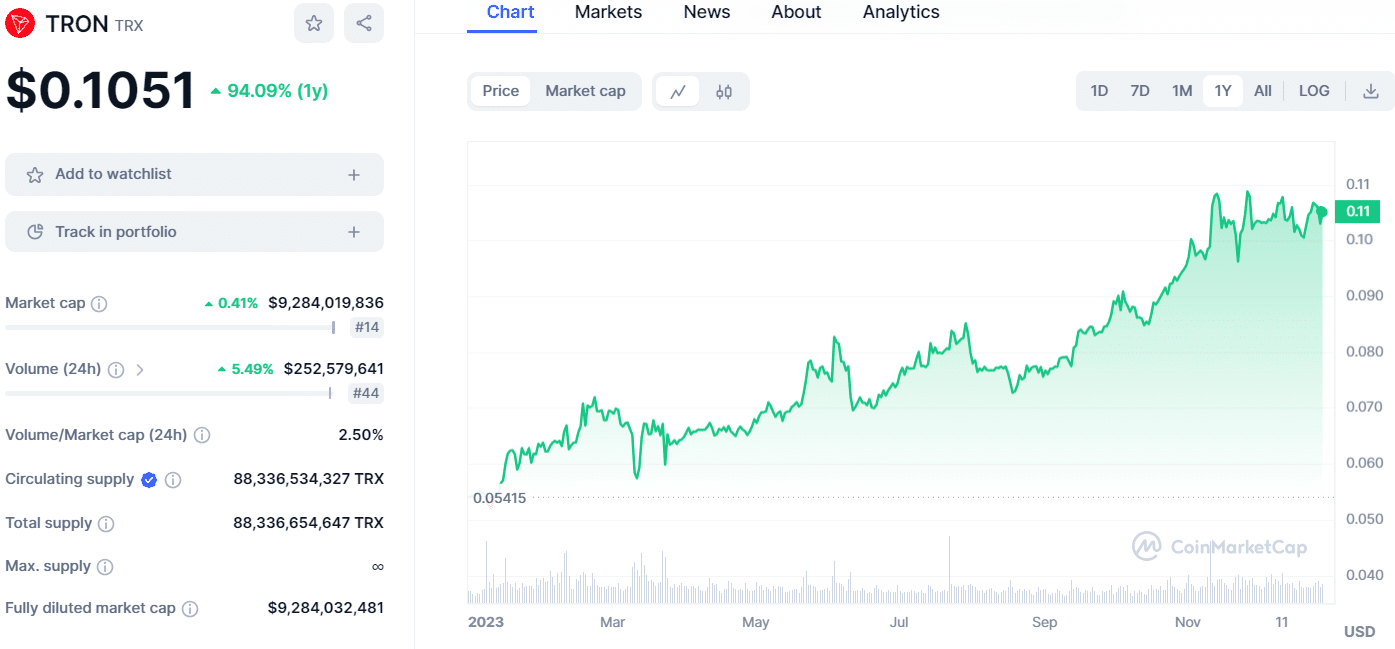Open the share icon button
This screenshot has height=649, width=1395.
tap(364, 23)
